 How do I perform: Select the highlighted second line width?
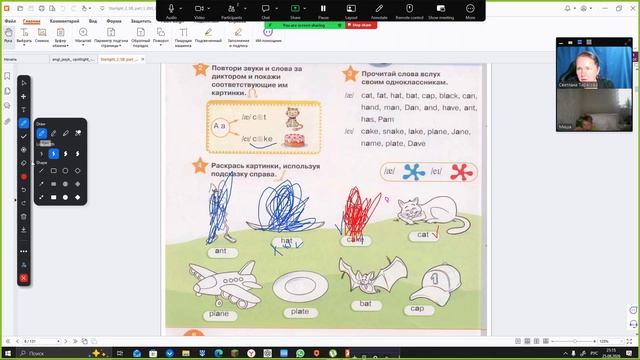(x=53, y=154)
